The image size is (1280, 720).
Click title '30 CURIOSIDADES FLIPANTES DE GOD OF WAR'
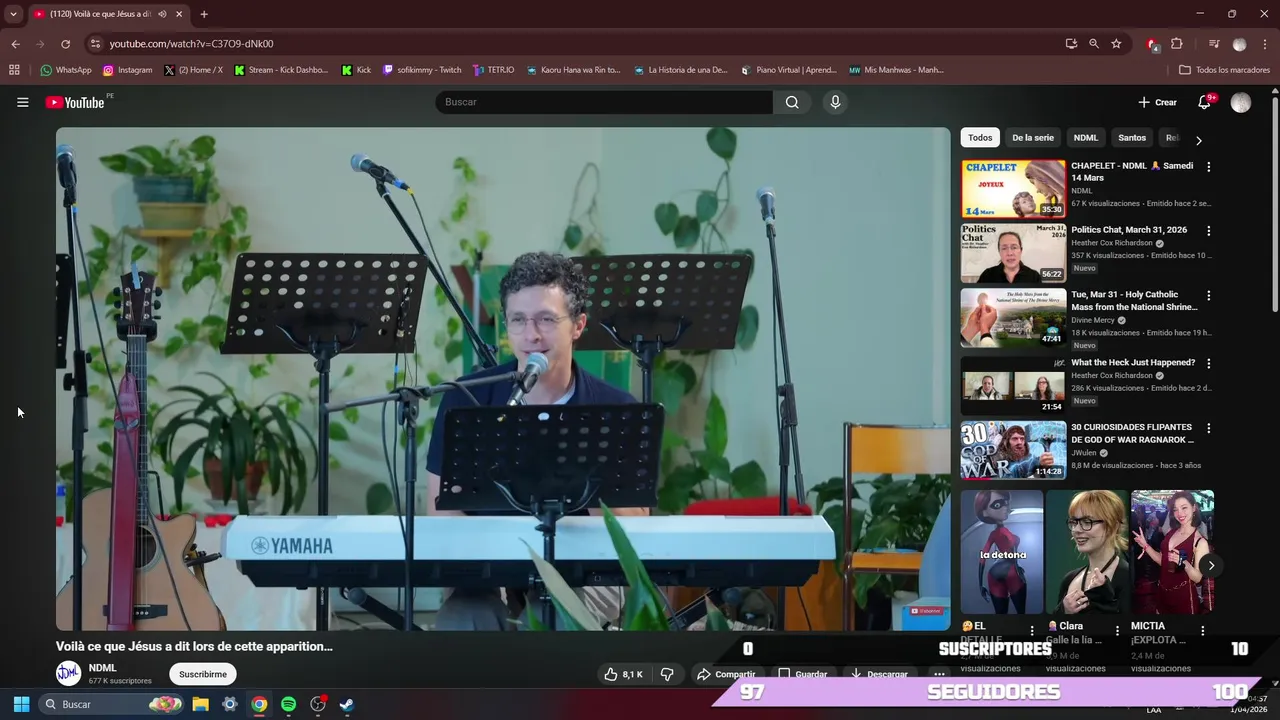(x=1132, y=433)
